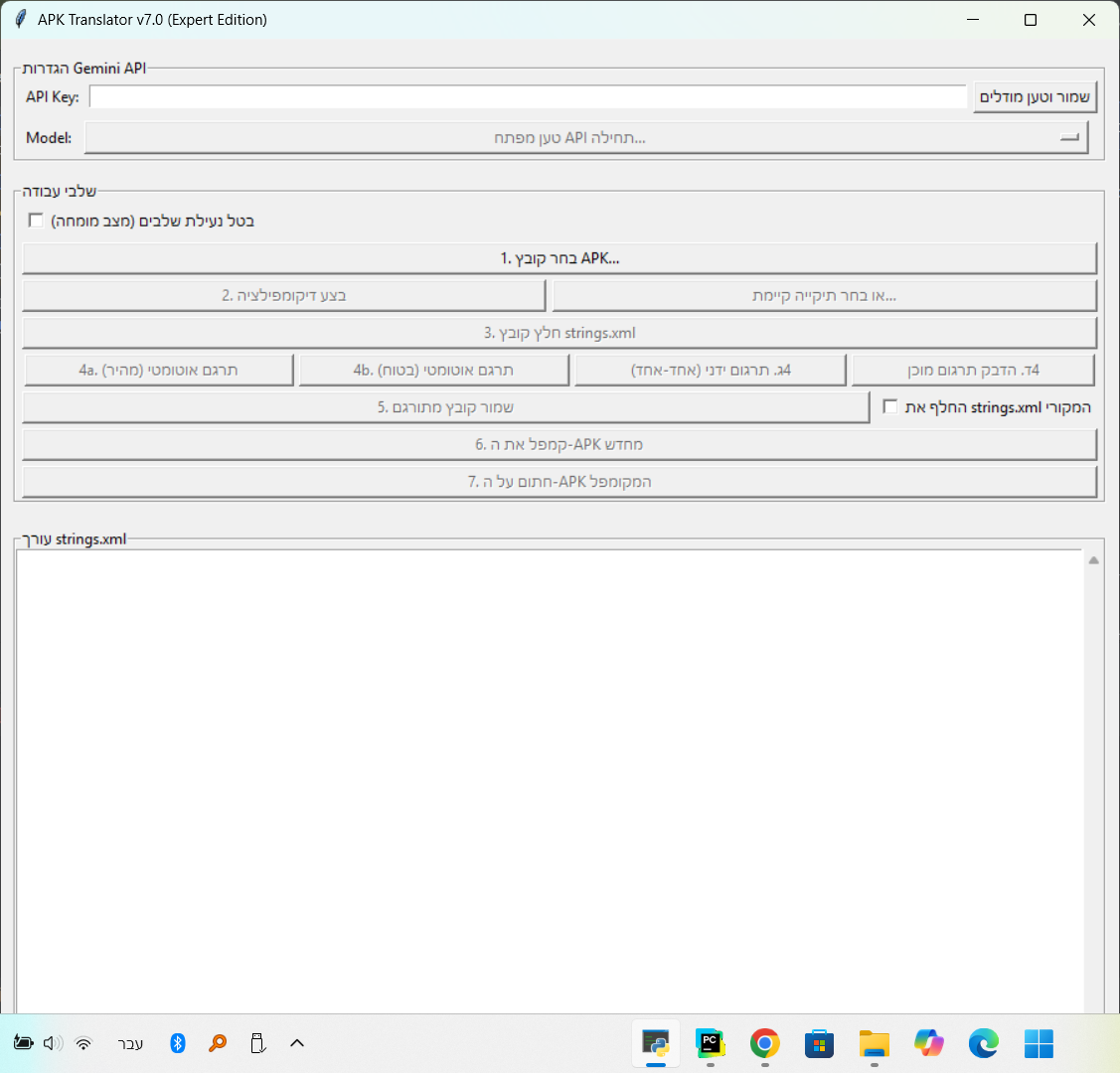The image size is (1120, 1073).
Task: Maximize the APK Translator window
Action: 1030,19
